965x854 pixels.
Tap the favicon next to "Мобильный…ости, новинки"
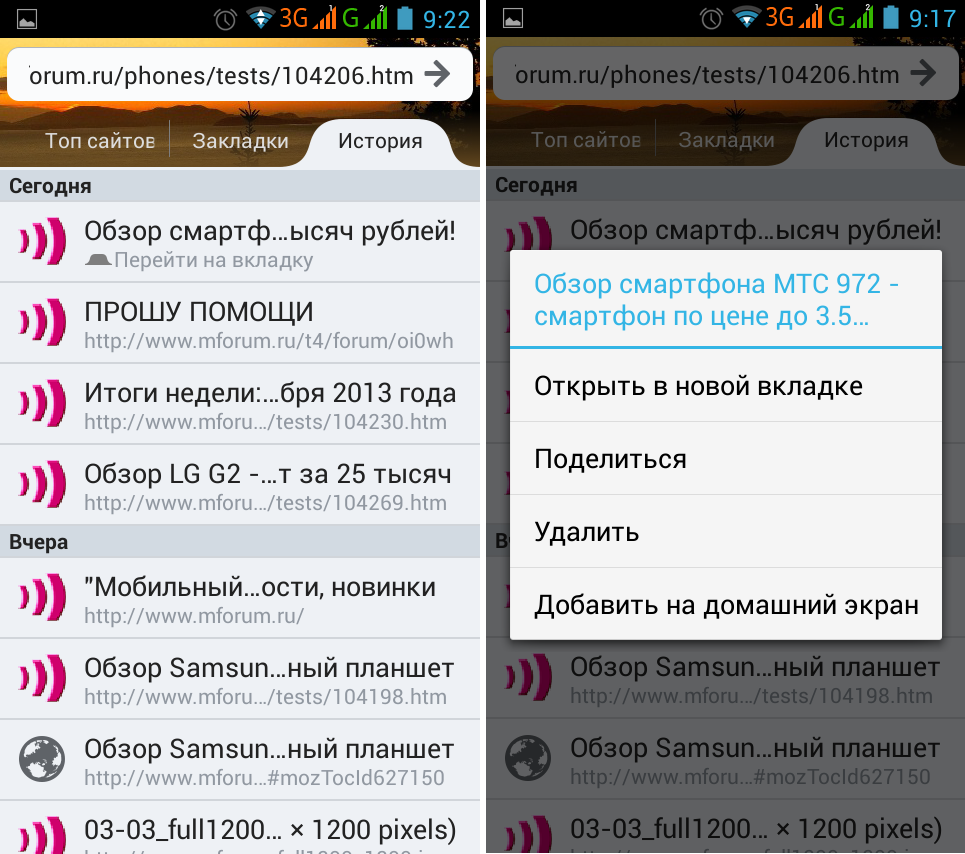click(42, 598)
